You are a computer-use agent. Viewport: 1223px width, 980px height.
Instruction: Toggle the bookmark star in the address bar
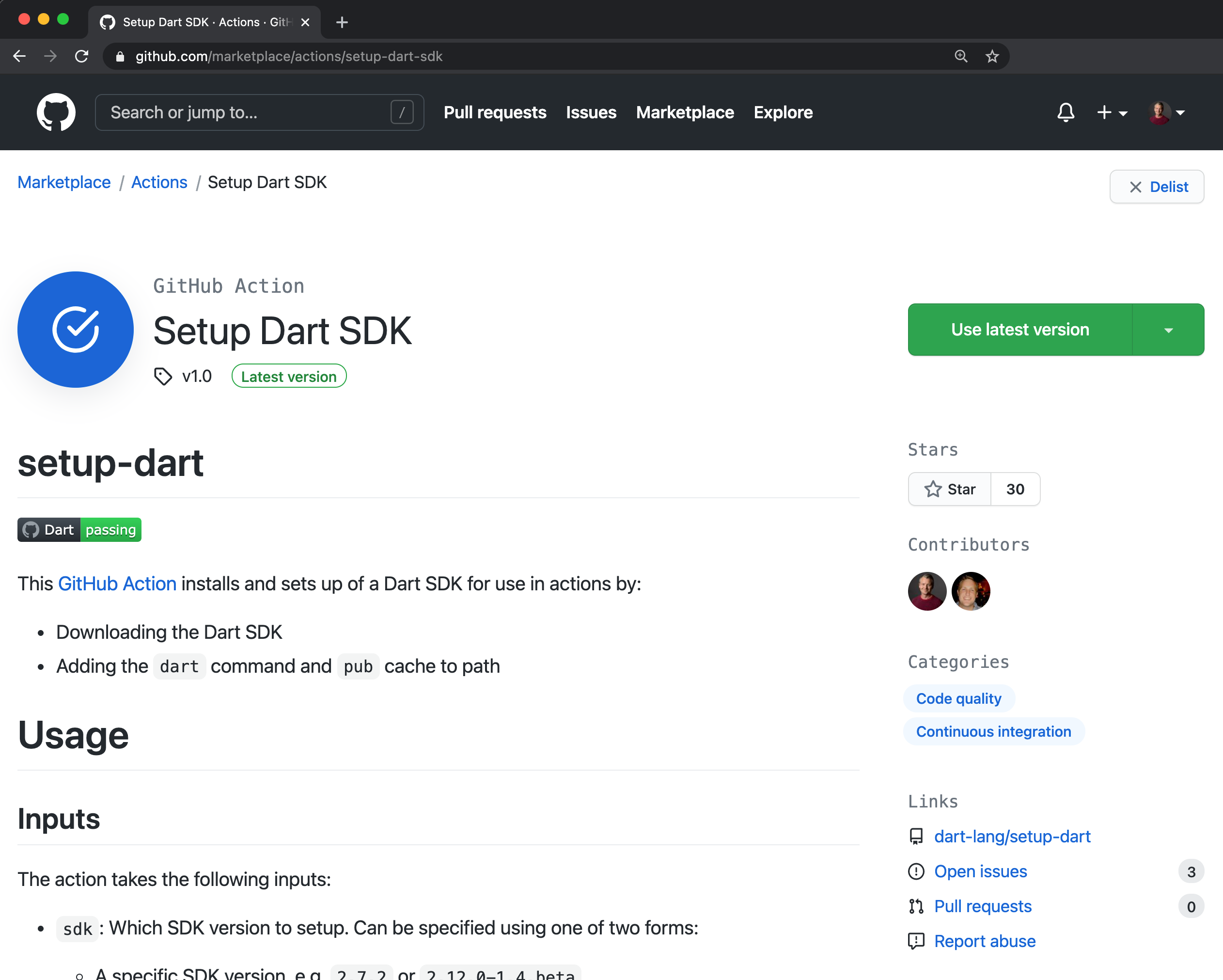point(992,56)
